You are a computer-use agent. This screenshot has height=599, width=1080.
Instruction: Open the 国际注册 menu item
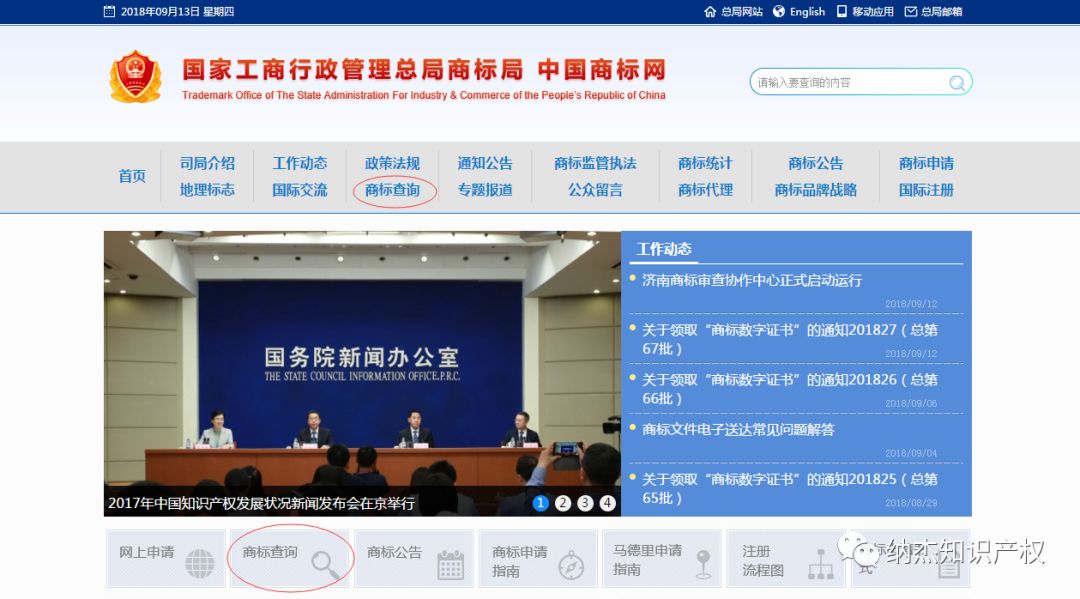[924, 191]
